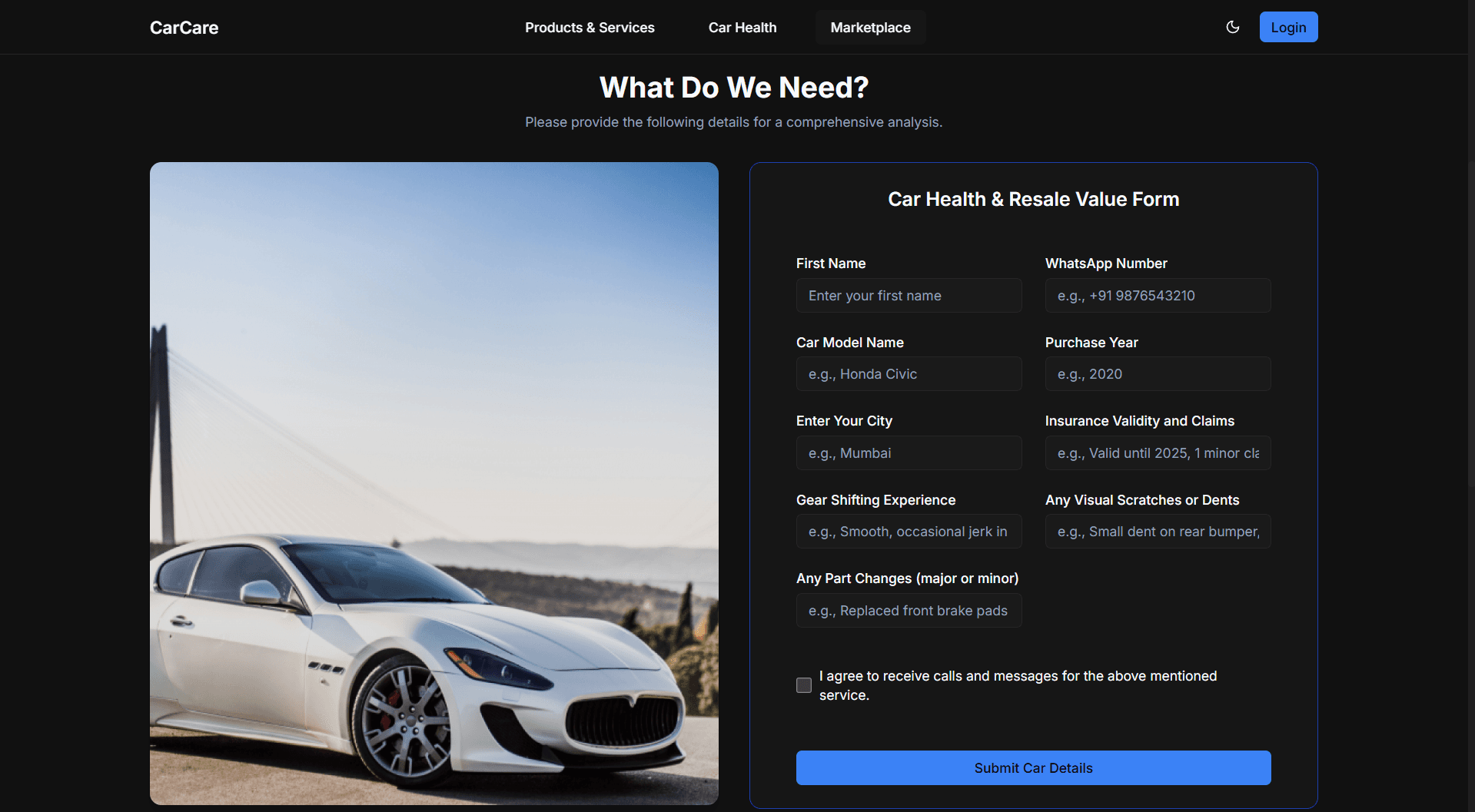
Task: Select the Marketplace tab
Action: coord(870,27)
